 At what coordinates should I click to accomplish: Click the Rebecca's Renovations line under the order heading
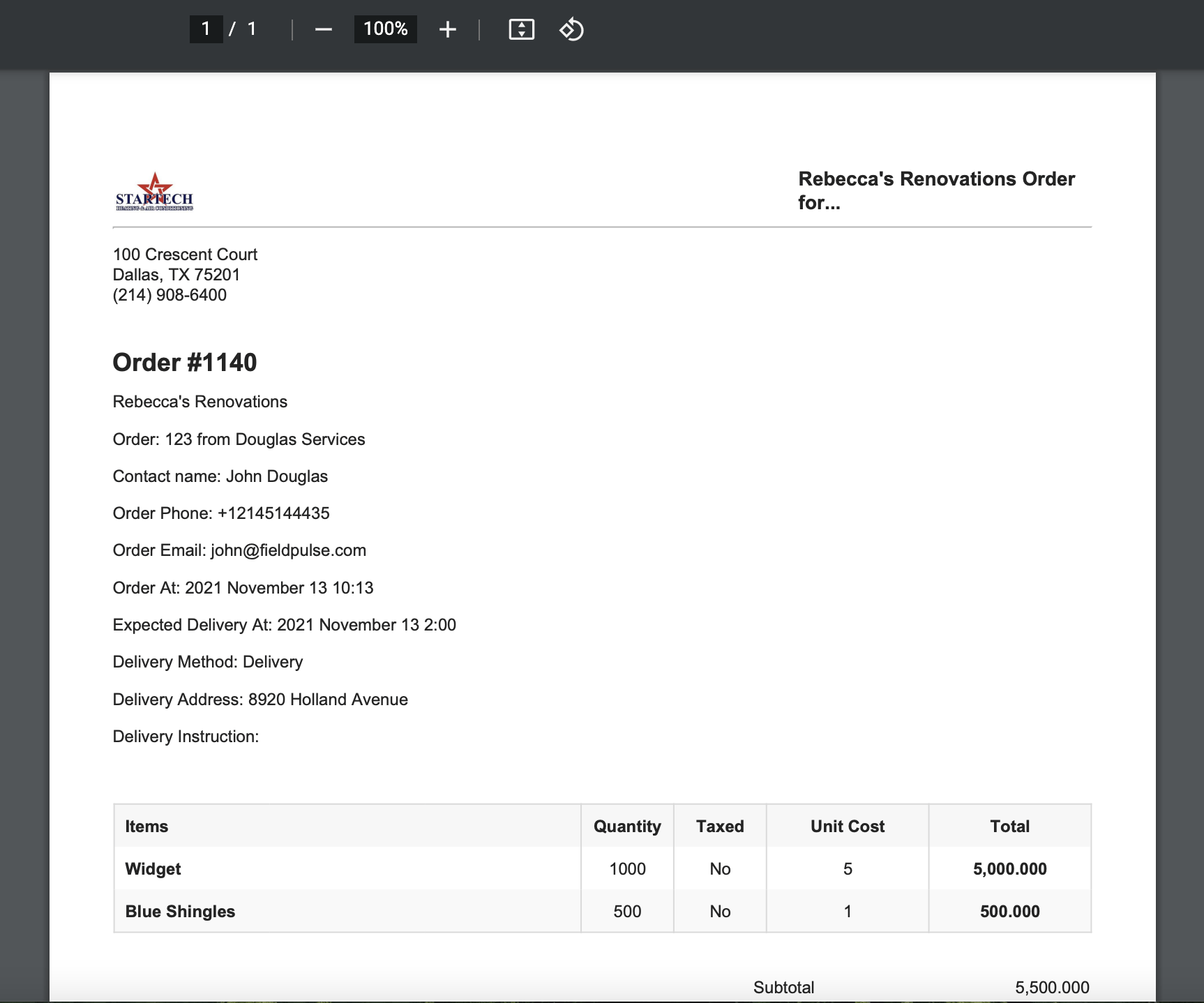(x=200, y=402)
